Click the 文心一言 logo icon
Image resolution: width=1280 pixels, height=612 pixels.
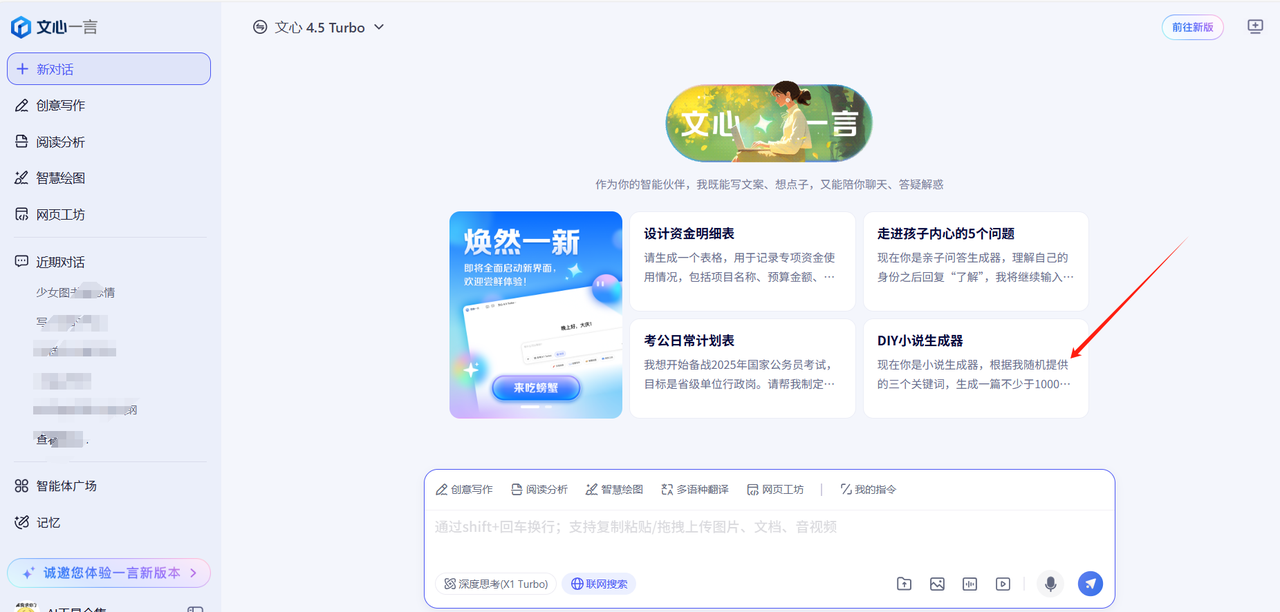[x=21, y=27]
